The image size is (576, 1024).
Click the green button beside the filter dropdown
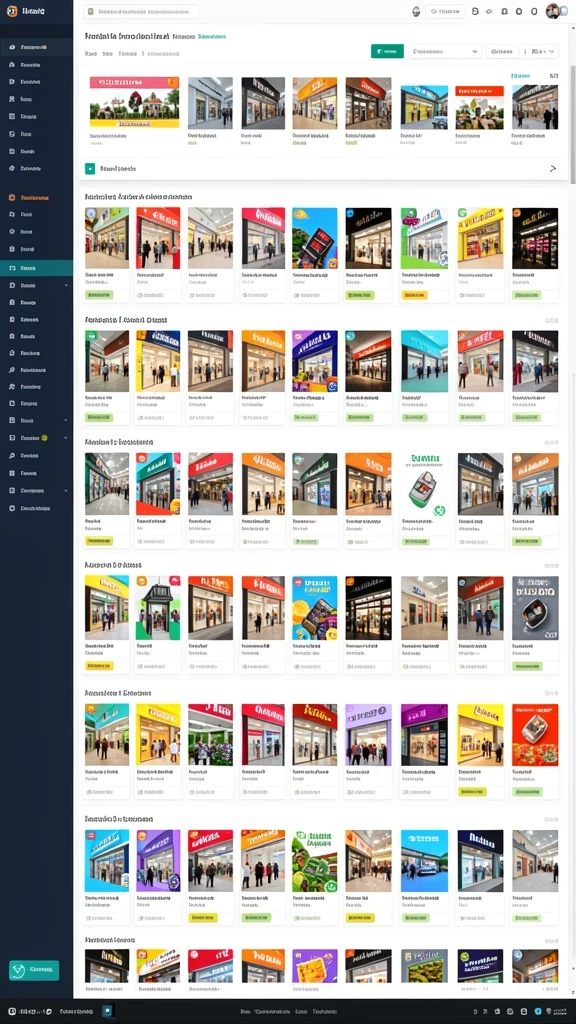coord(387,51)
